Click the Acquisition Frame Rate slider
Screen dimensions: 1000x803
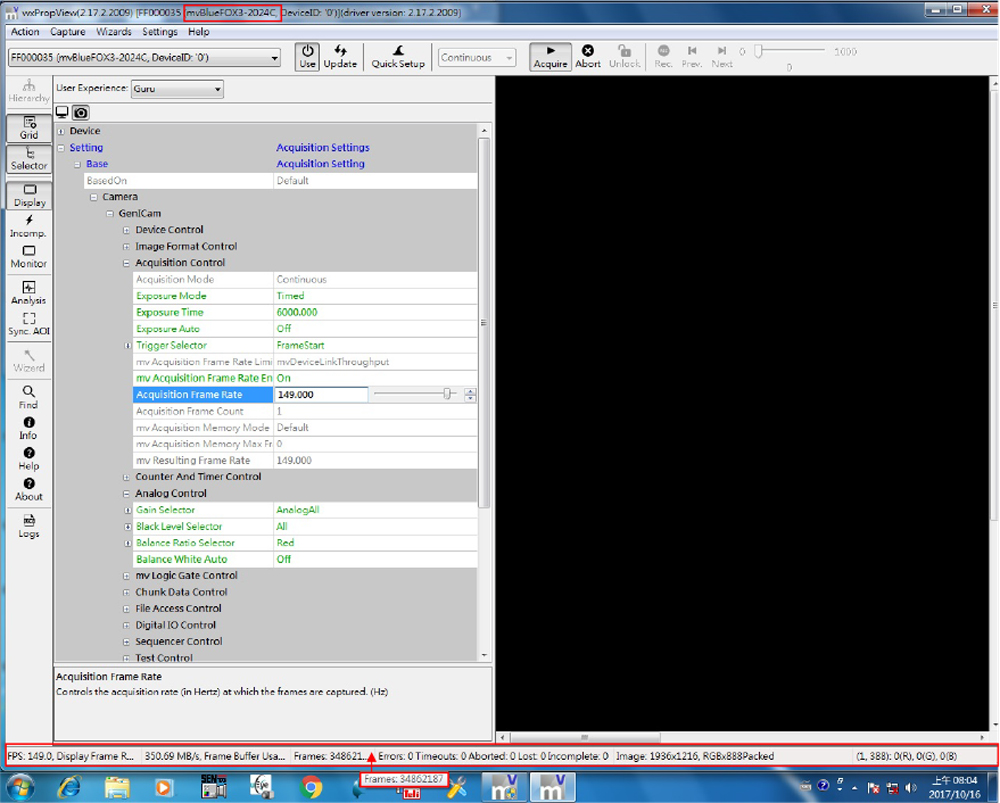tap(414, 395)
